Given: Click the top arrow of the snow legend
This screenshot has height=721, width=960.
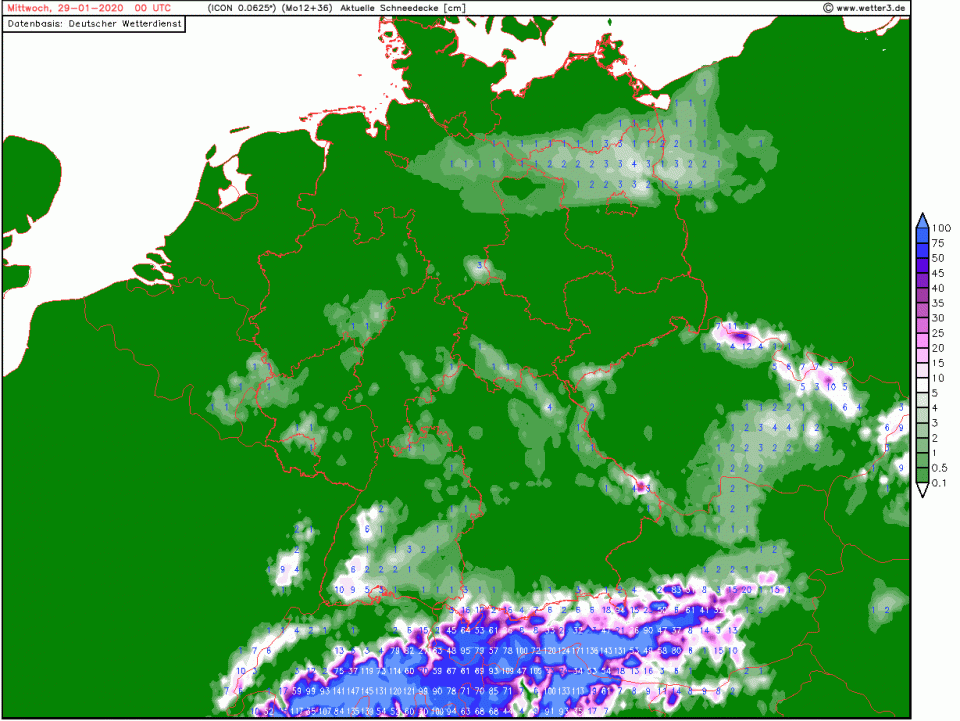Looking at the screenshot, I should pos(922,220).
